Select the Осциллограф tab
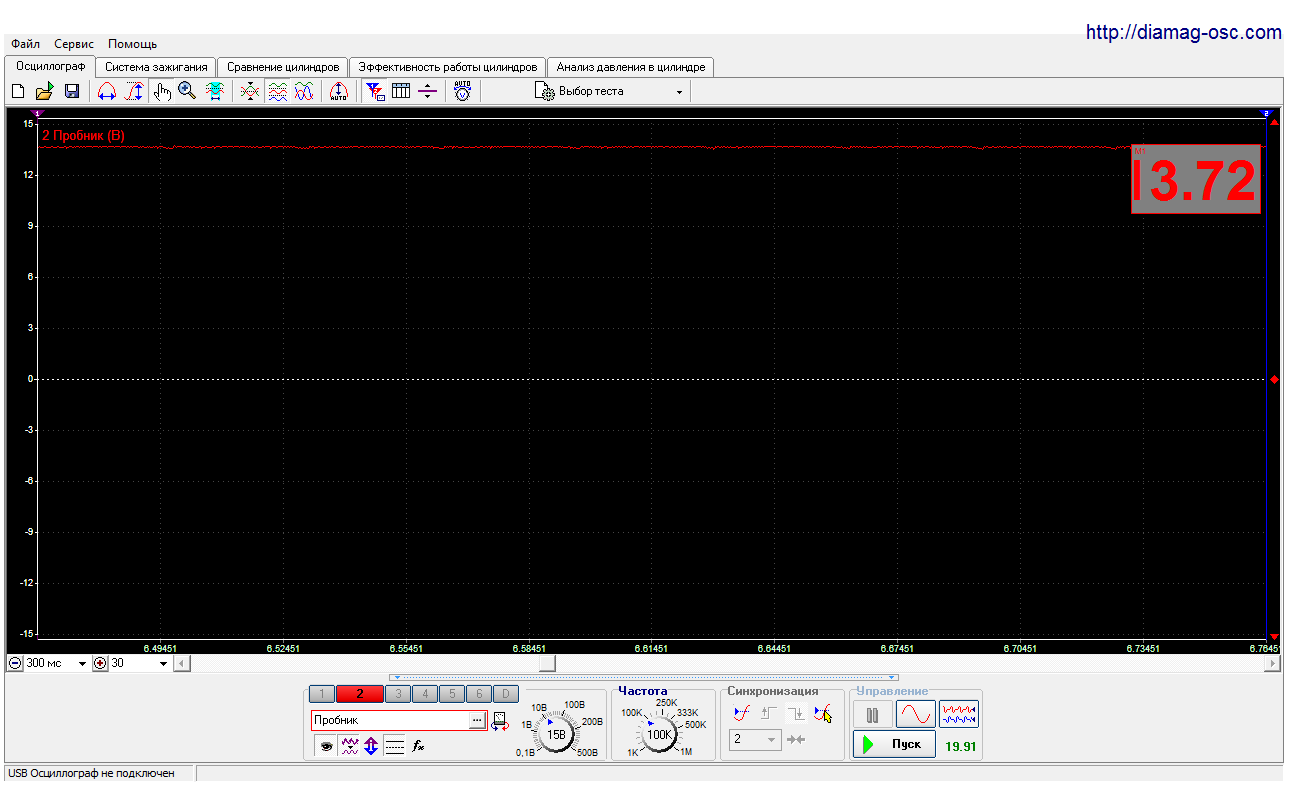This screenshot has height=786, width=1296. [51, 66]
